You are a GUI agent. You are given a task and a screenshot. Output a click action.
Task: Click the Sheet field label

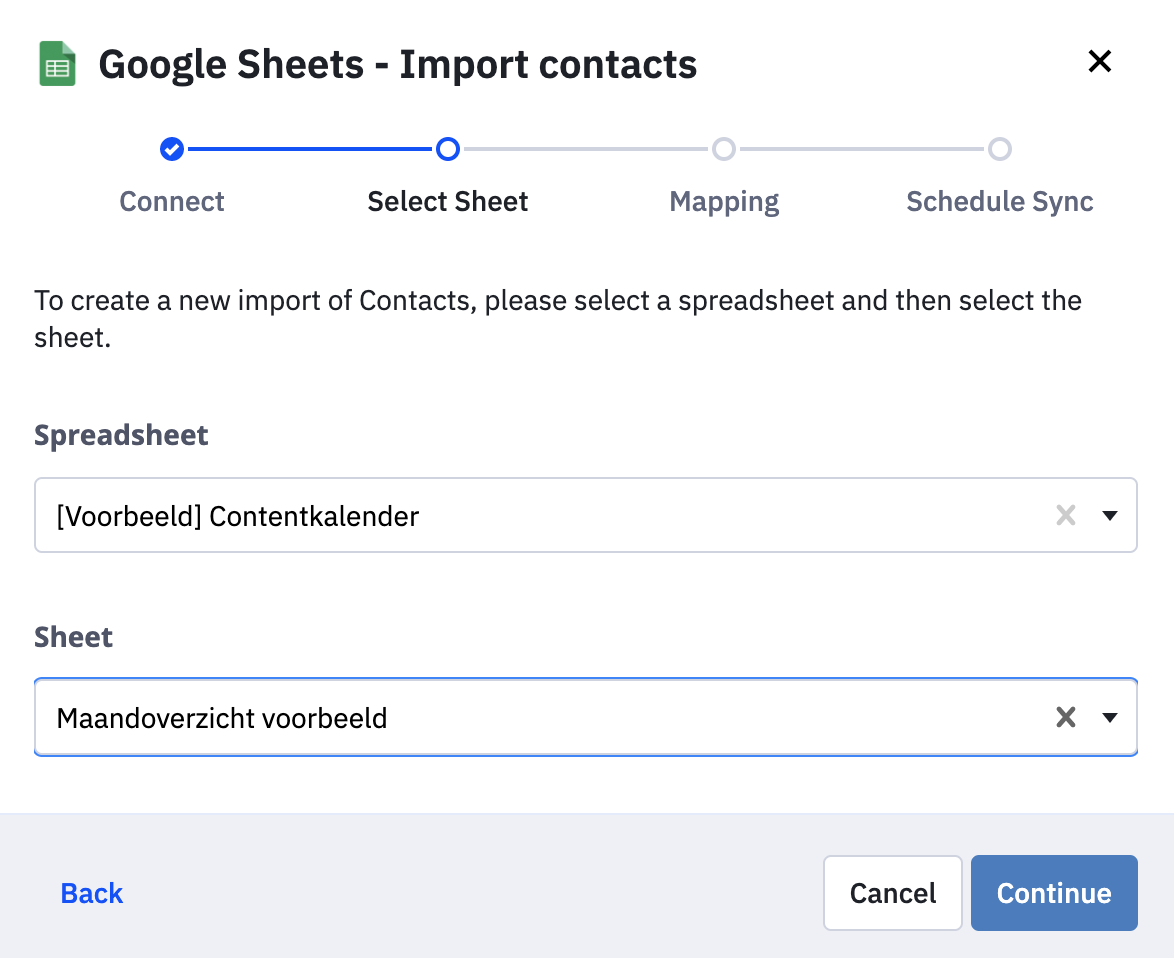click(x=73, y=637)
